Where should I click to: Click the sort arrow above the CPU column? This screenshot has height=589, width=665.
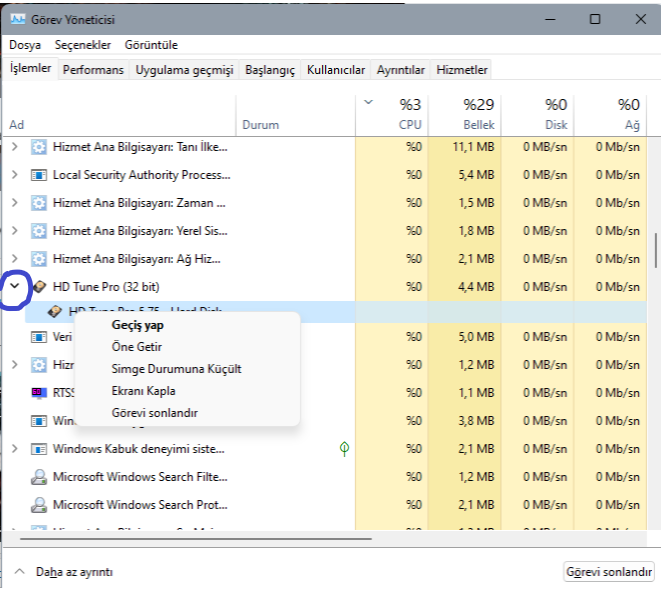(x=368, y=102)
